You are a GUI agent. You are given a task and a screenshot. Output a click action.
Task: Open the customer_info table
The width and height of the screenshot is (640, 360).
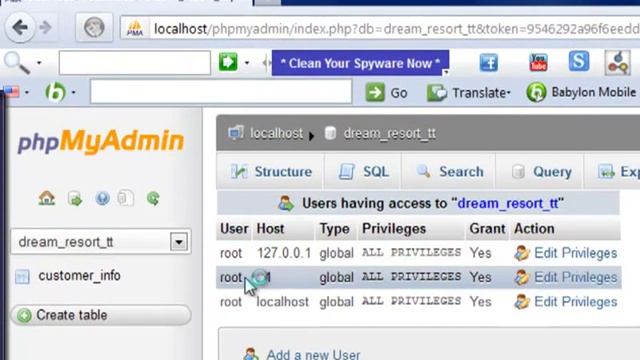pyautogui.click(x=79, y=276)
